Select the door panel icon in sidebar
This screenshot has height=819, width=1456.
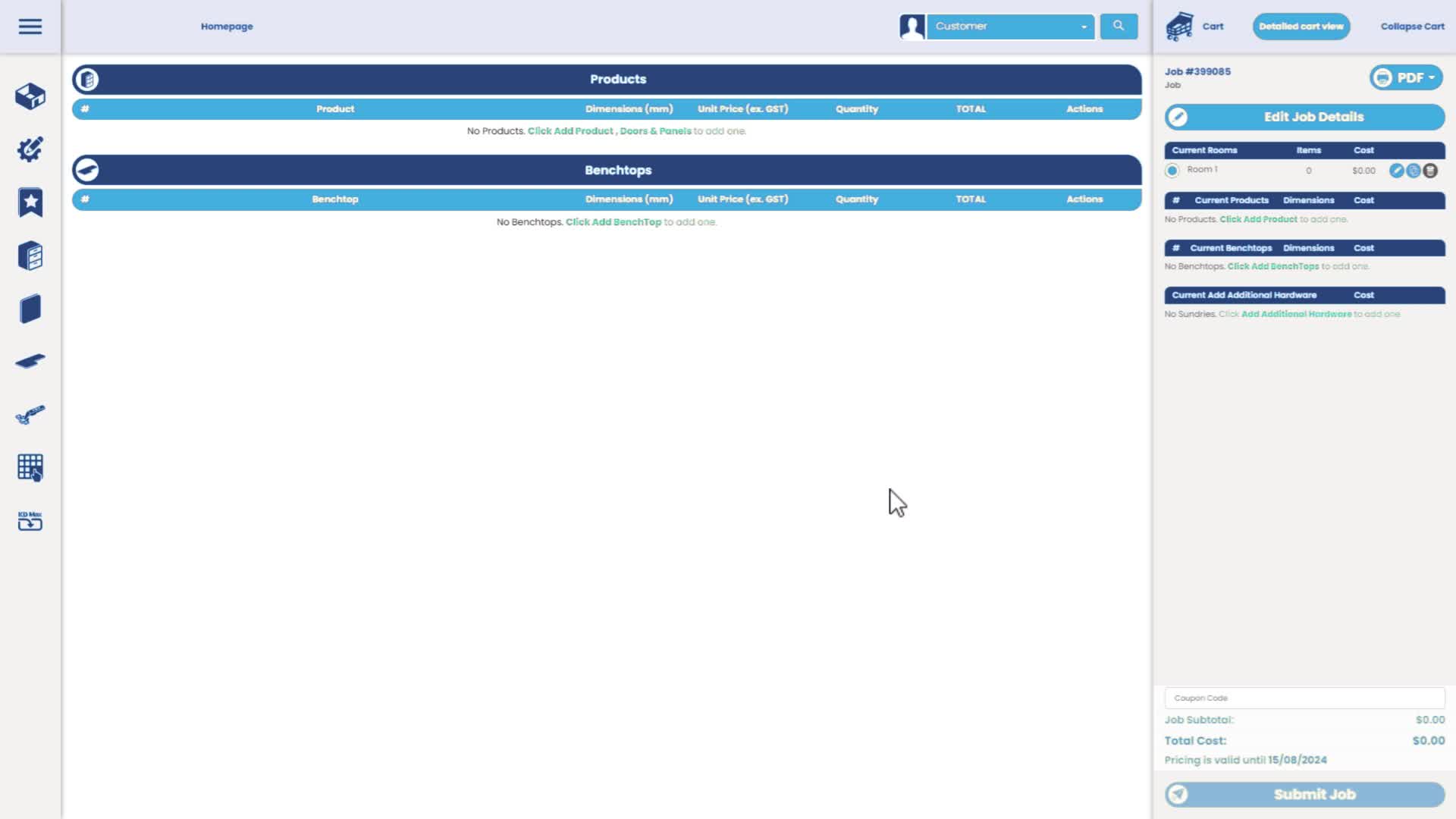click(x=30, y=309)
